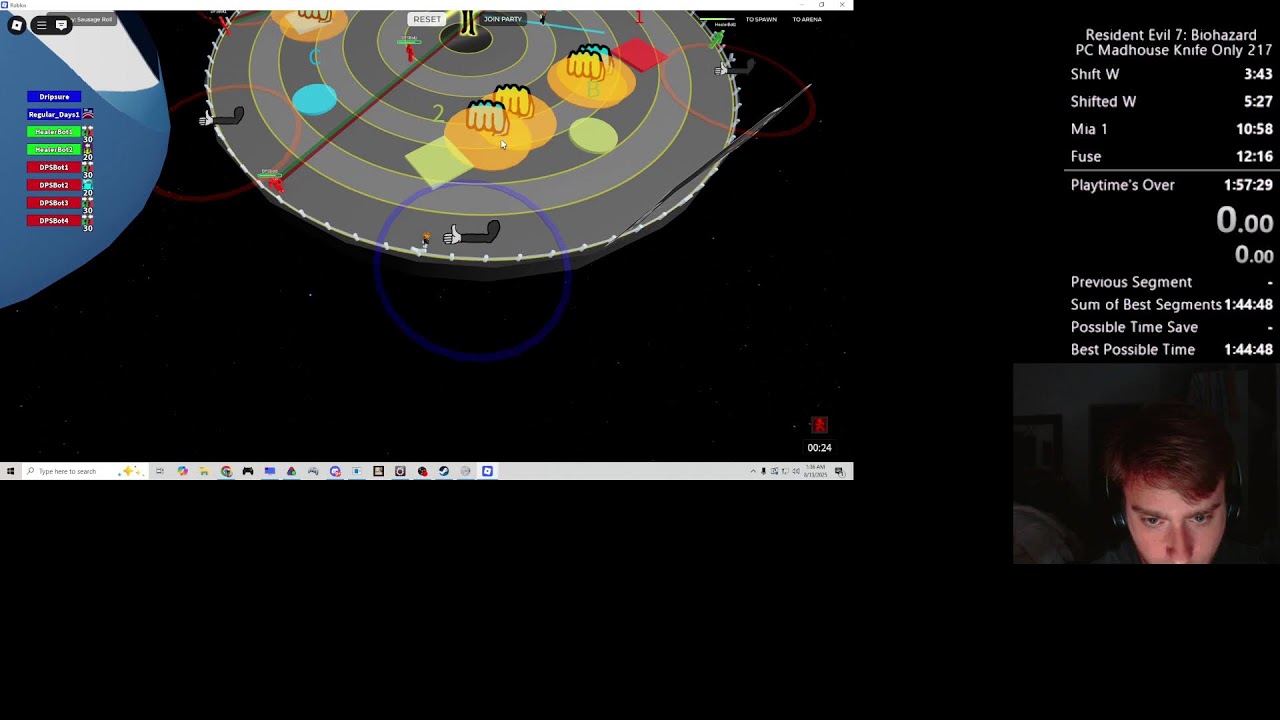Click the webcam feed thumbnail
Screen dimensions: 1280x720
[x=1146, y=464]
